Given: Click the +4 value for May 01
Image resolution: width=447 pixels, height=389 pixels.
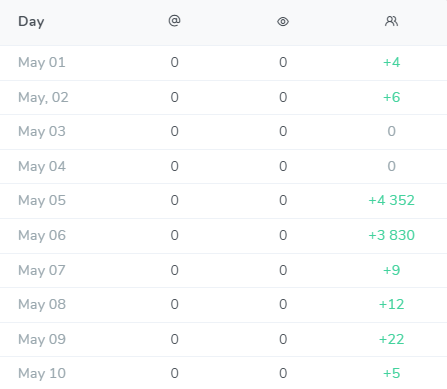Looking at the screenshot, I should 391,62.
